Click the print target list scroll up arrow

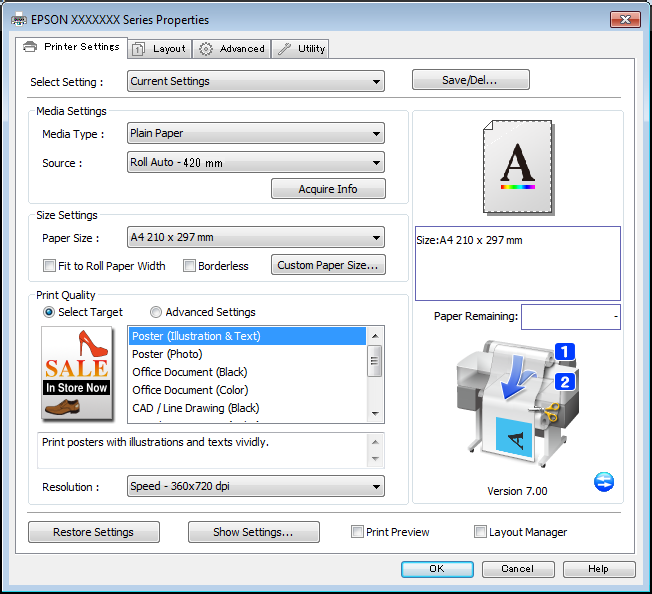point(375,336)
